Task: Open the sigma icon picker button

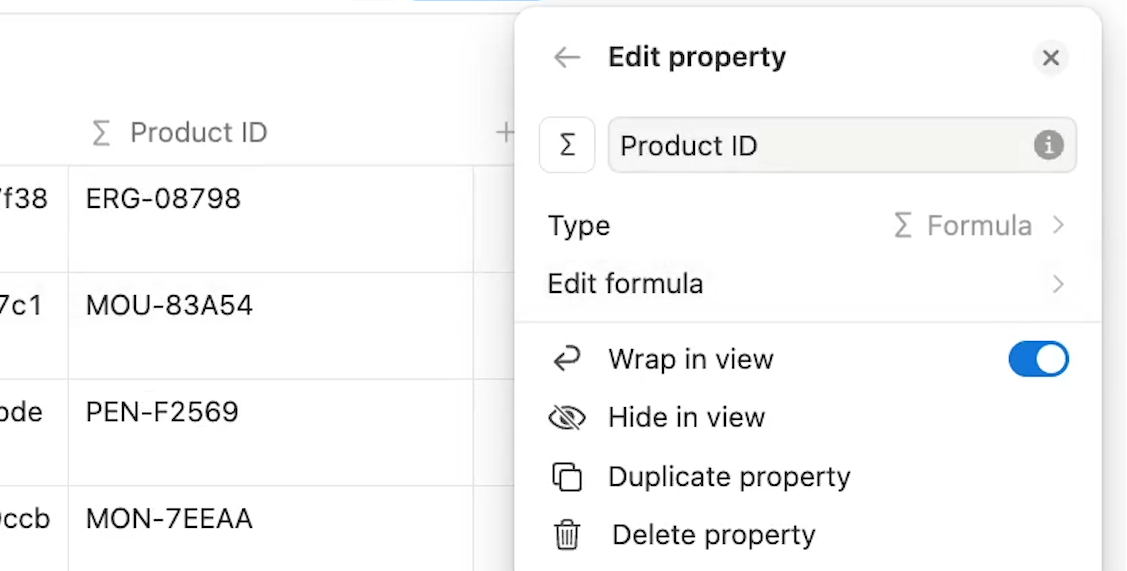Action: (x=567, y=145)
